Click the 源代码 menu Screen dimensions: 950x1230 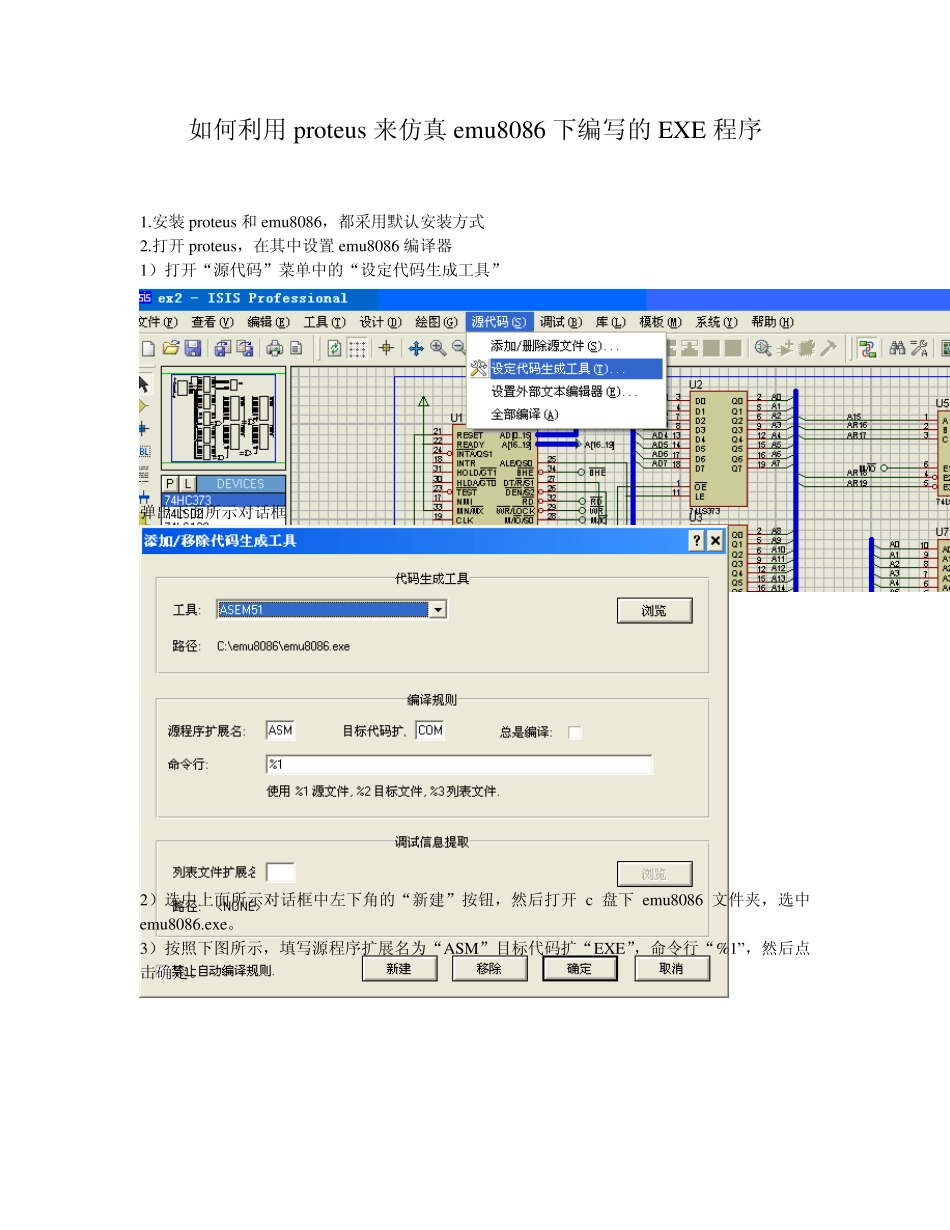click(499, 322)
